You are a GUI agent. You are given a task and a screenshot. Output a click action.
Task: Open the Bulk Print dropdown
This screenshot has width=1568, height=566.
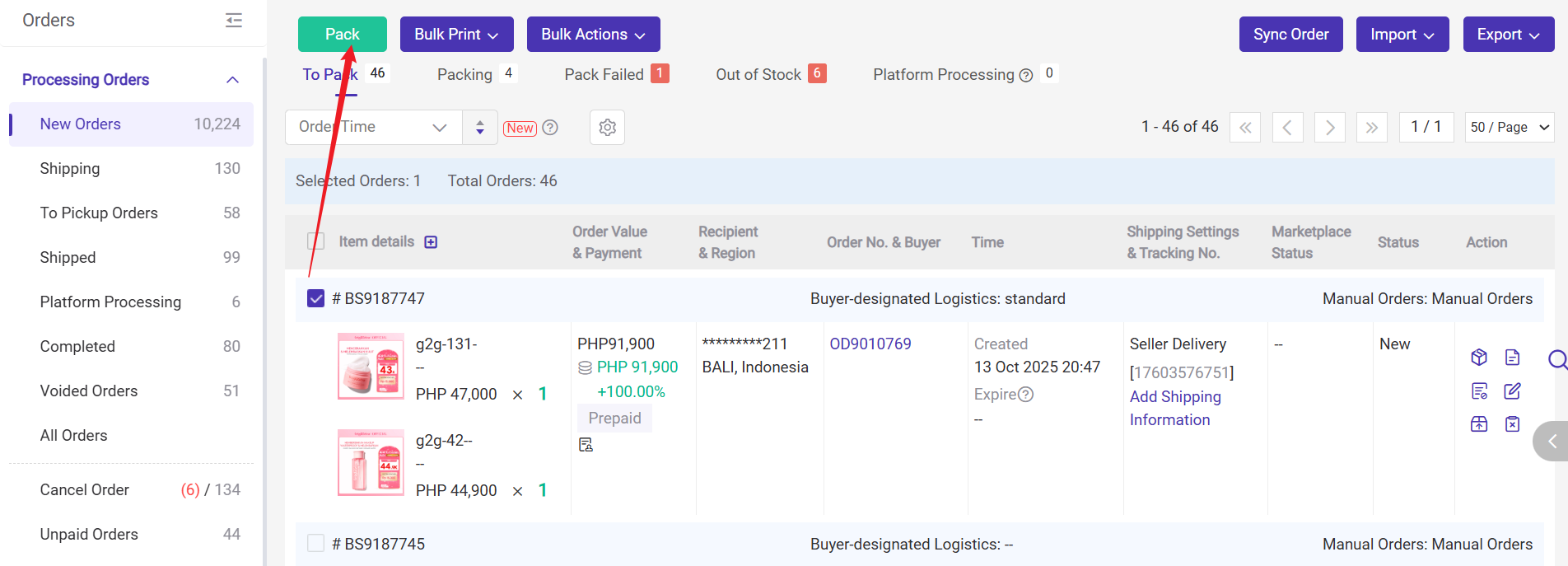[x=456, y=35]
